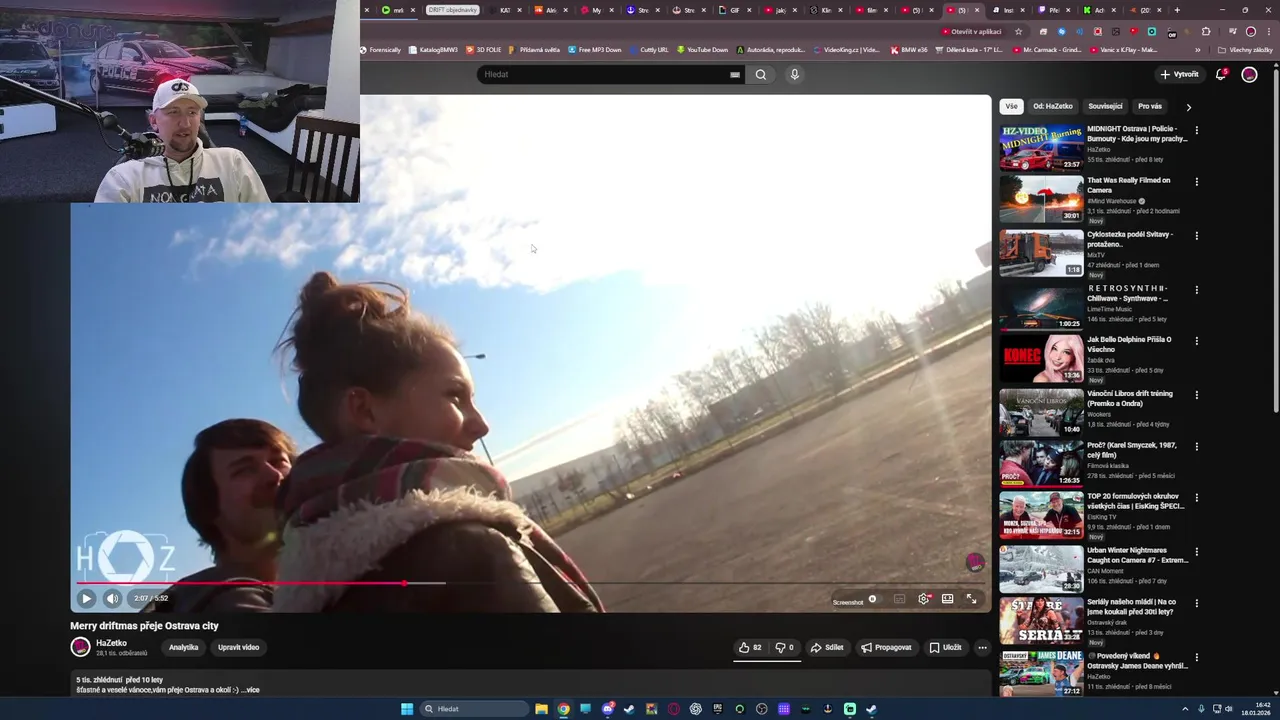Open the YouTube account avatar menu
The height and width of the screenshot is (720, 1280).
(1249, 74)
